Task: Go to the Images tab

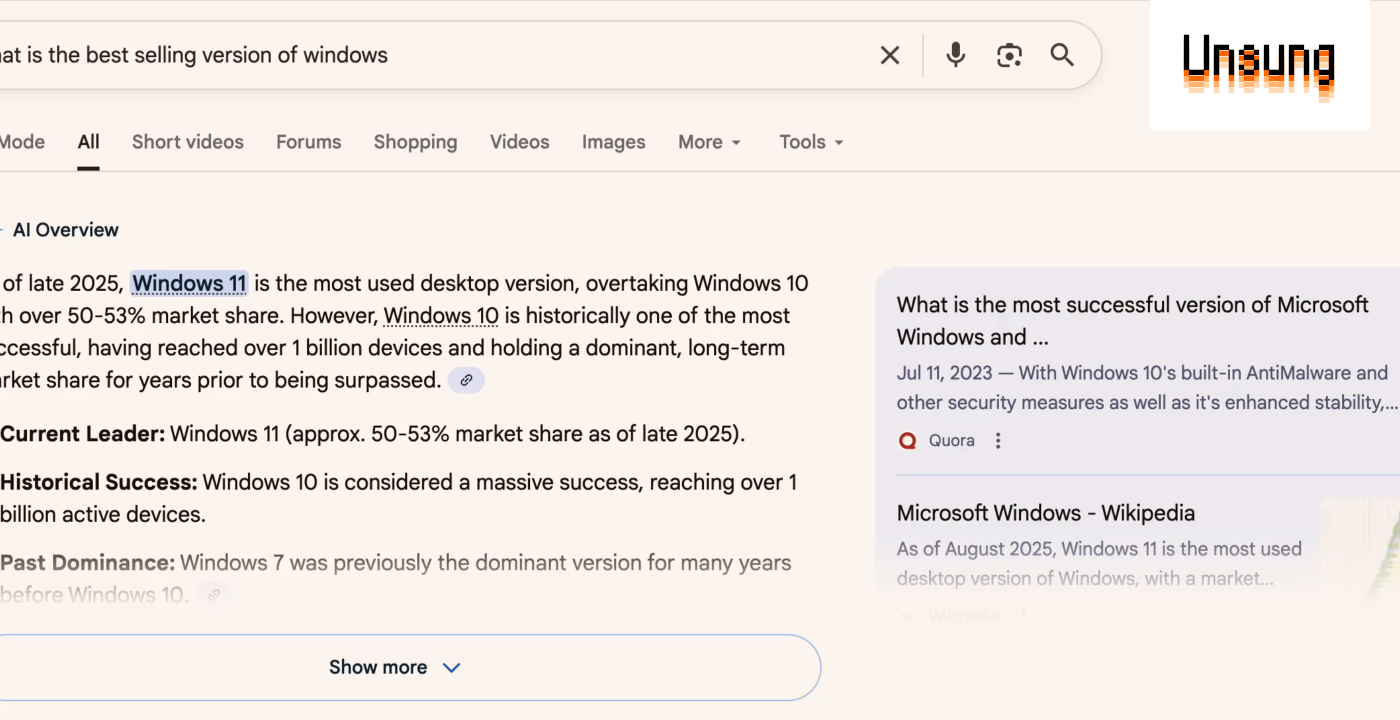Action: point(613,142)
